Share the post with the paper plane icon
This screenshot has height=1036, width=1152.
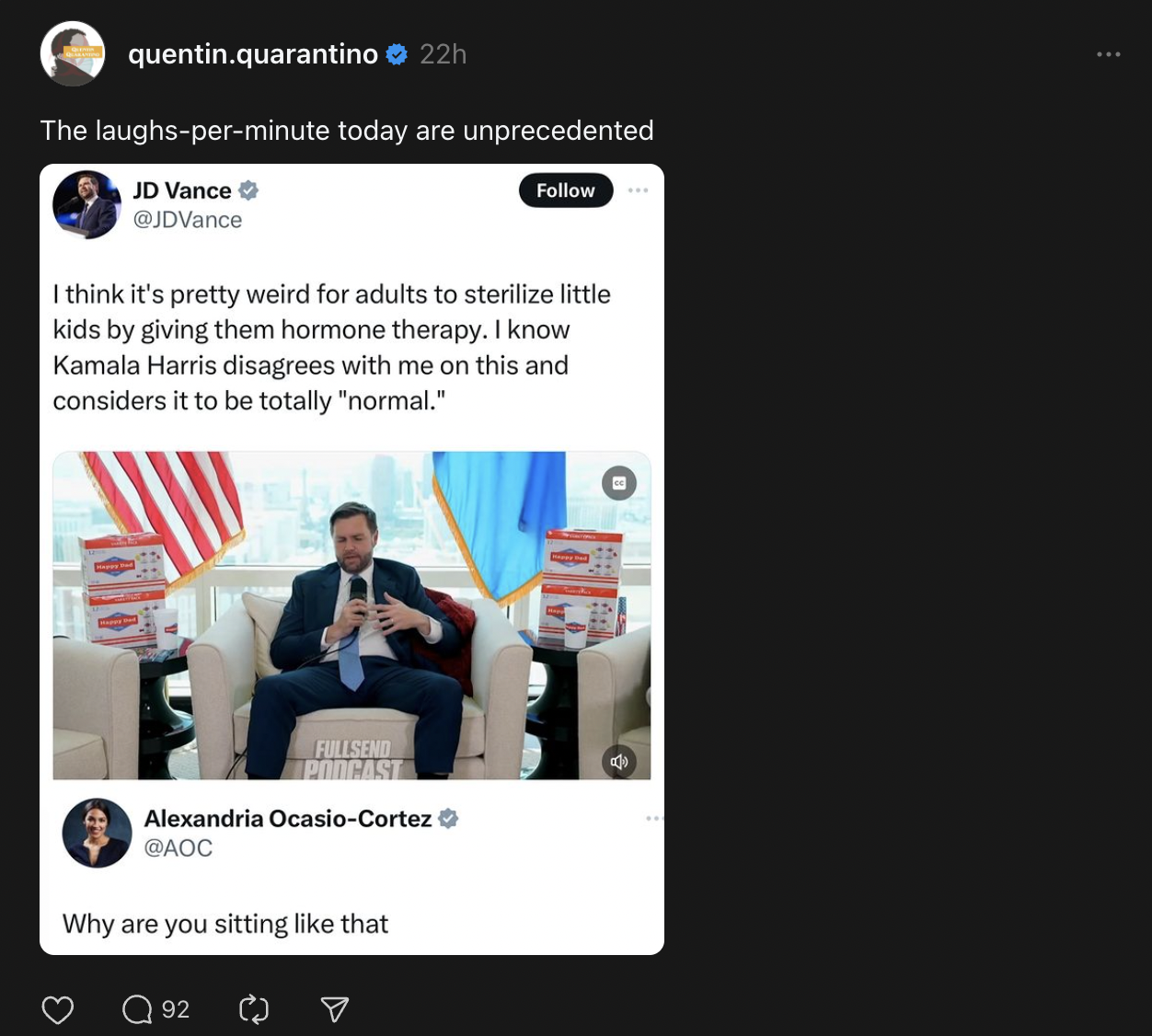click(x=334, y=1009)
